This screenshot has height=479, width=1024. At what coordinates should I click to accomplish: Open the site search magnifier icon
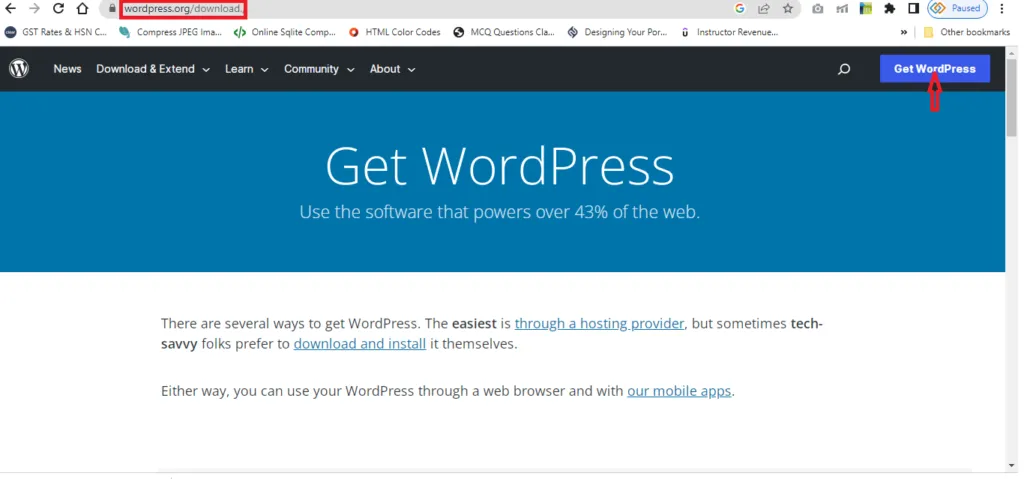coord(844,69)
